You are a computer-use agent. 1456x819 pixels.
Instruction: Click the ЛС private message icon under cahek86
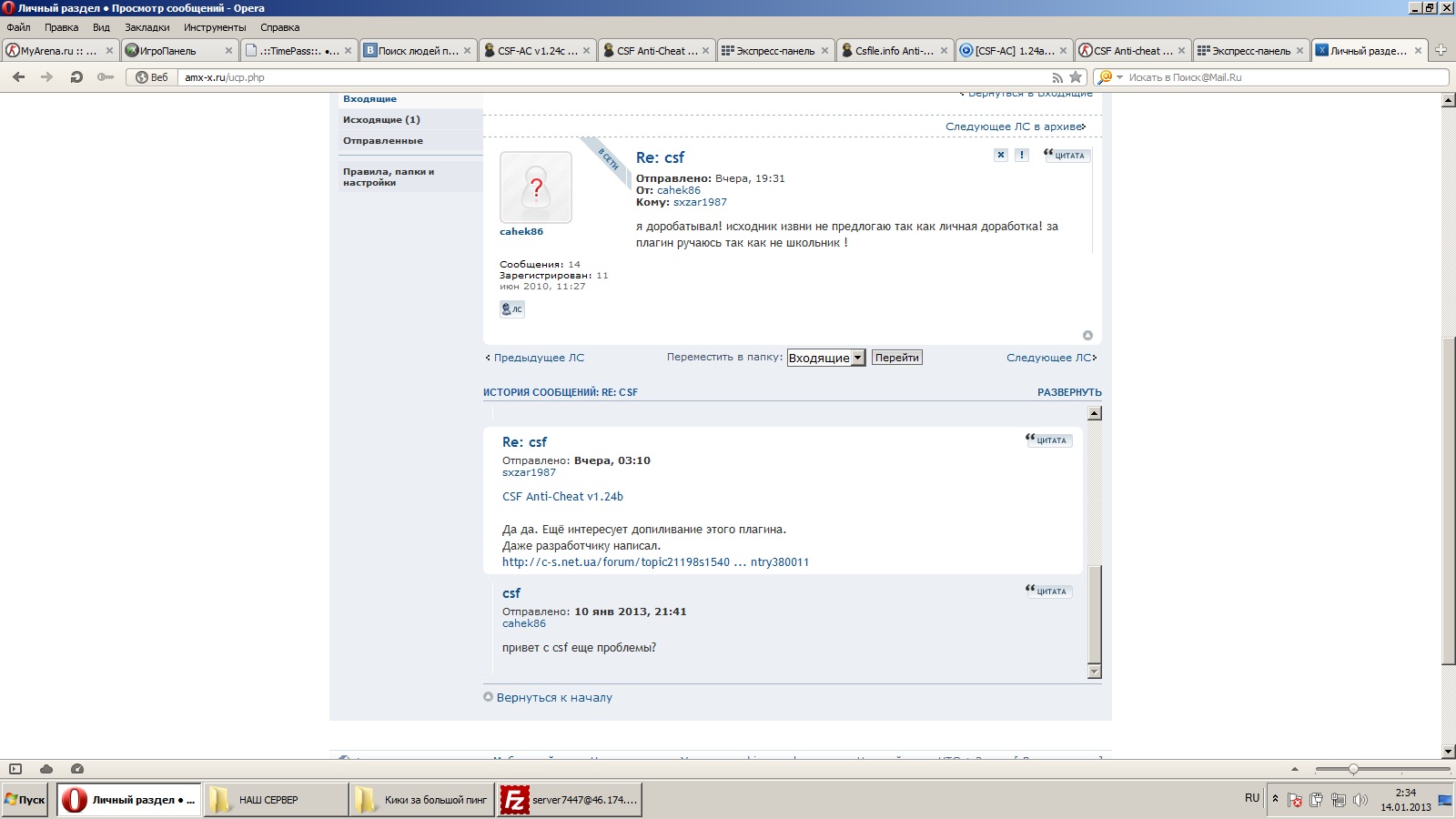pos(512,309)
